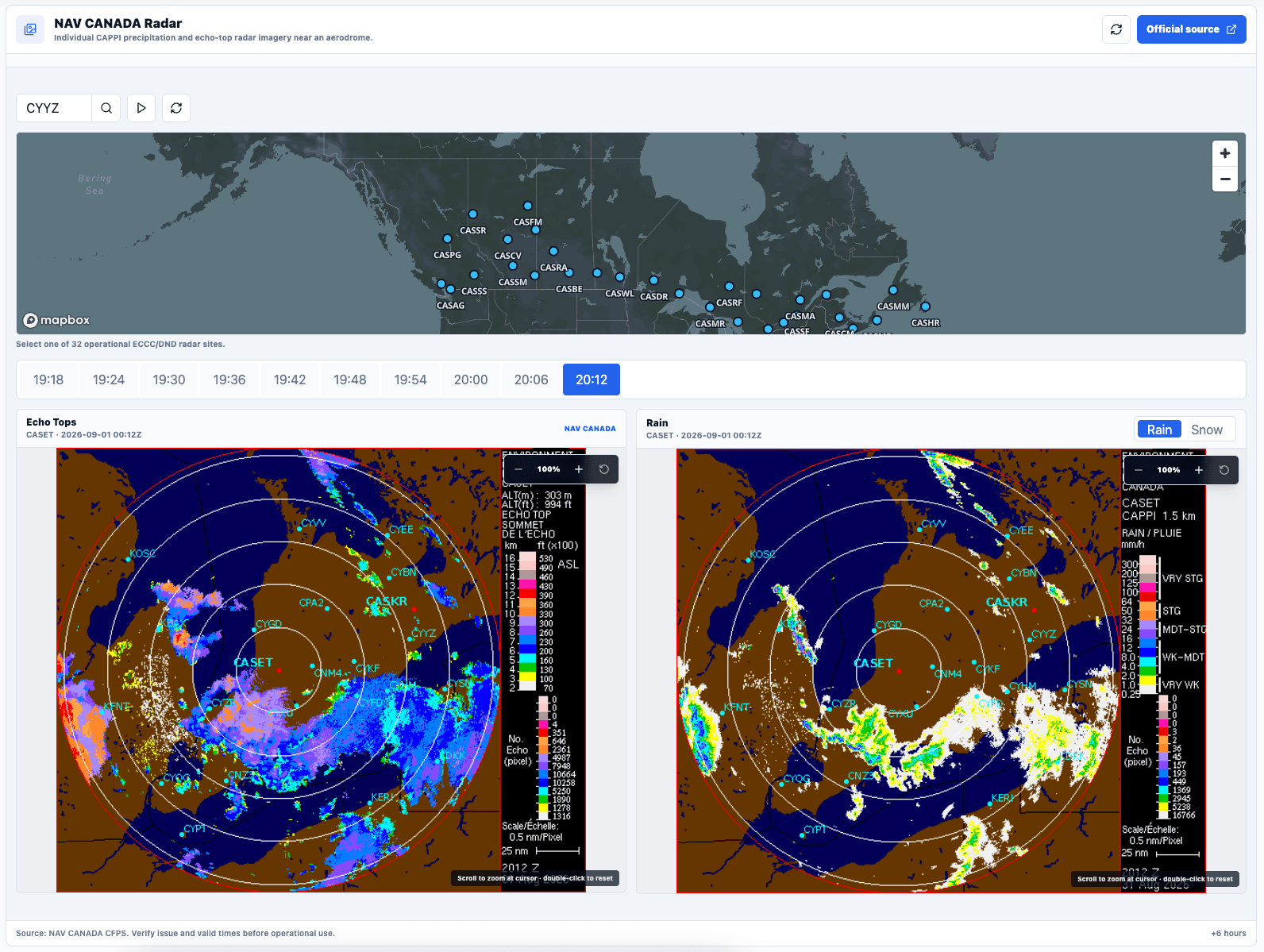The width and height of the screenshot is (1264, 952).
Task: Open the Official source link
Action: (x=1191, y=29)
